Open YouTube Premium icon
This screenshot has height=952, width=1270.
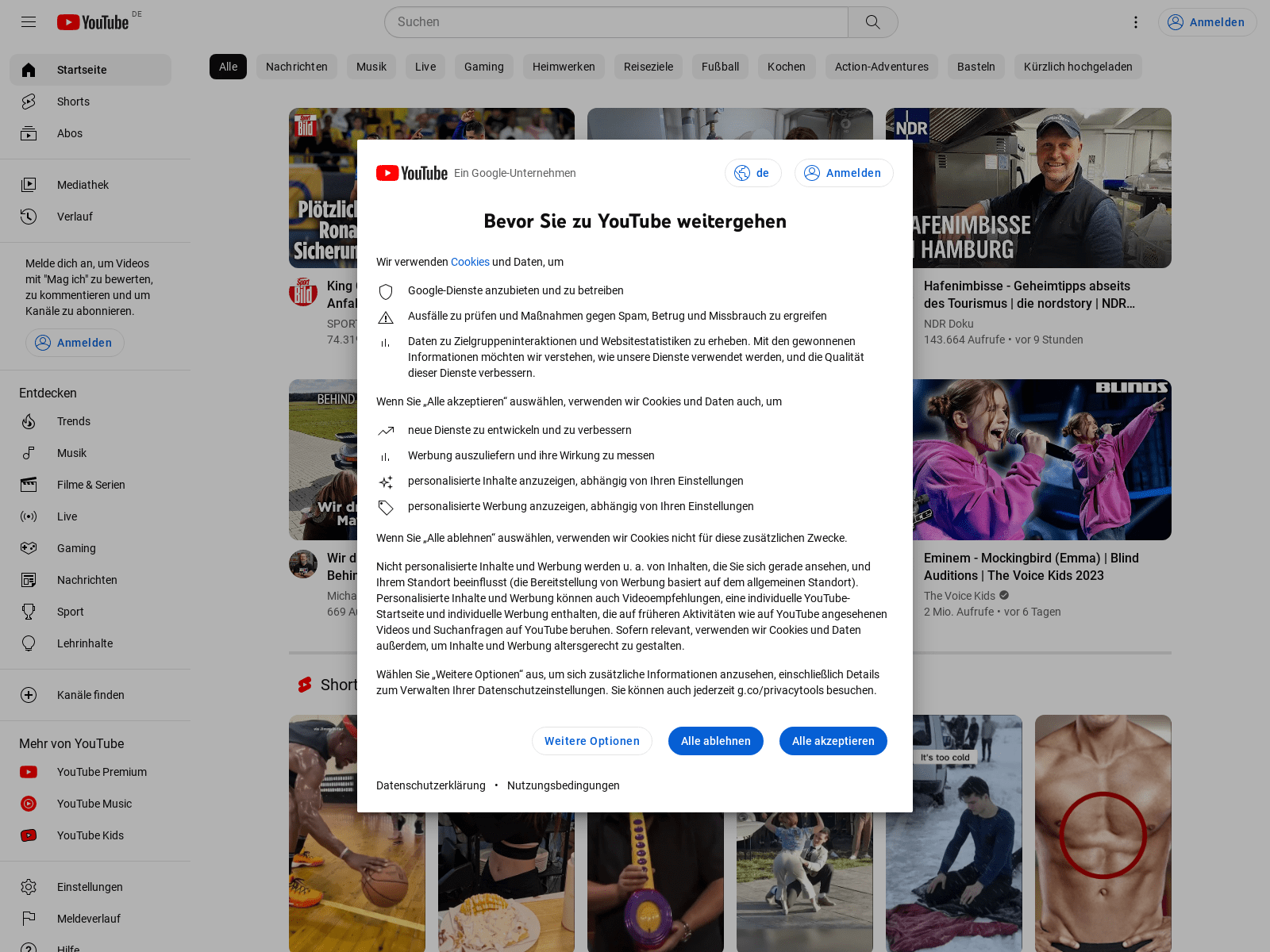pyautogui.click(x=29, y=772)
